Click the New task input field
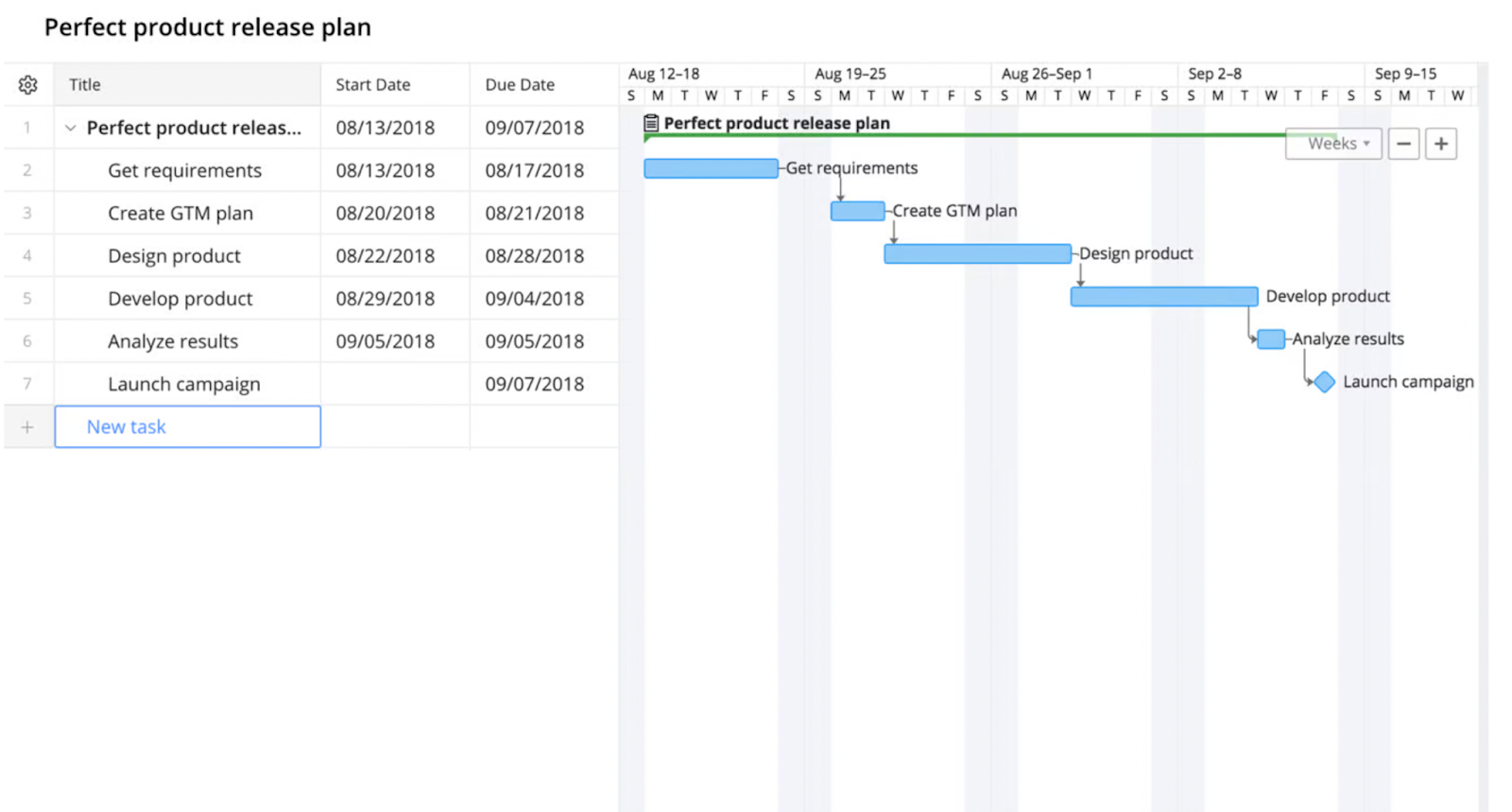This screenshot has width=1512, height=812. click(x=188, y=426)
